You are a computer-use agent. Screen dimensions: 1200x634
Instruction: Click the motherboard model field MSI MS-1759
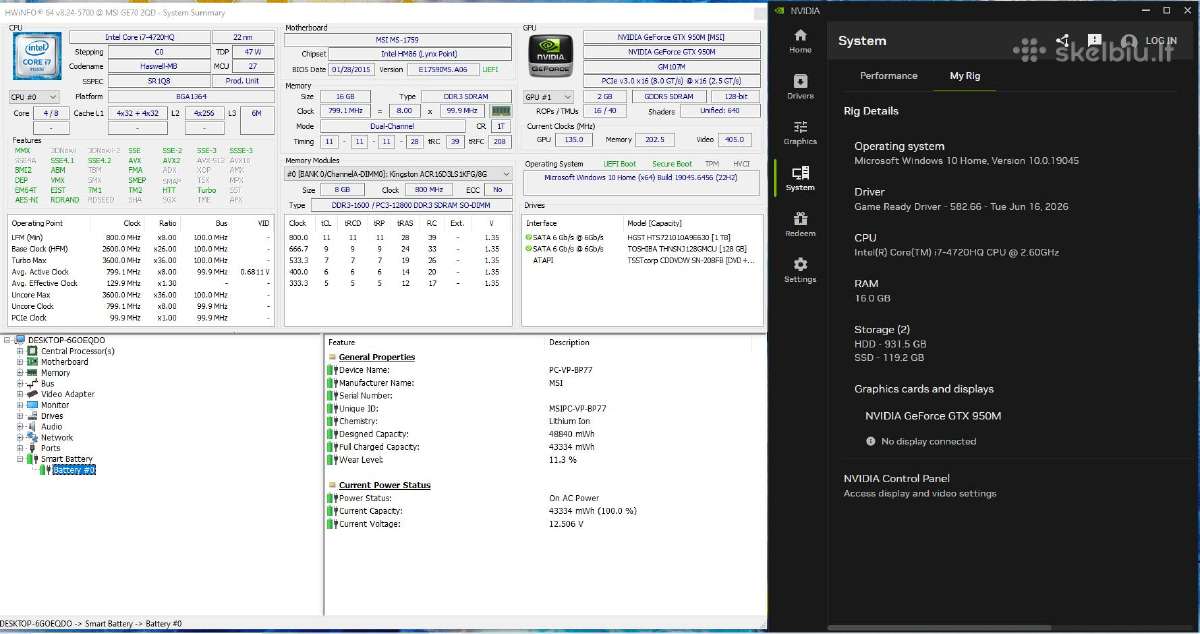(399, 40)
